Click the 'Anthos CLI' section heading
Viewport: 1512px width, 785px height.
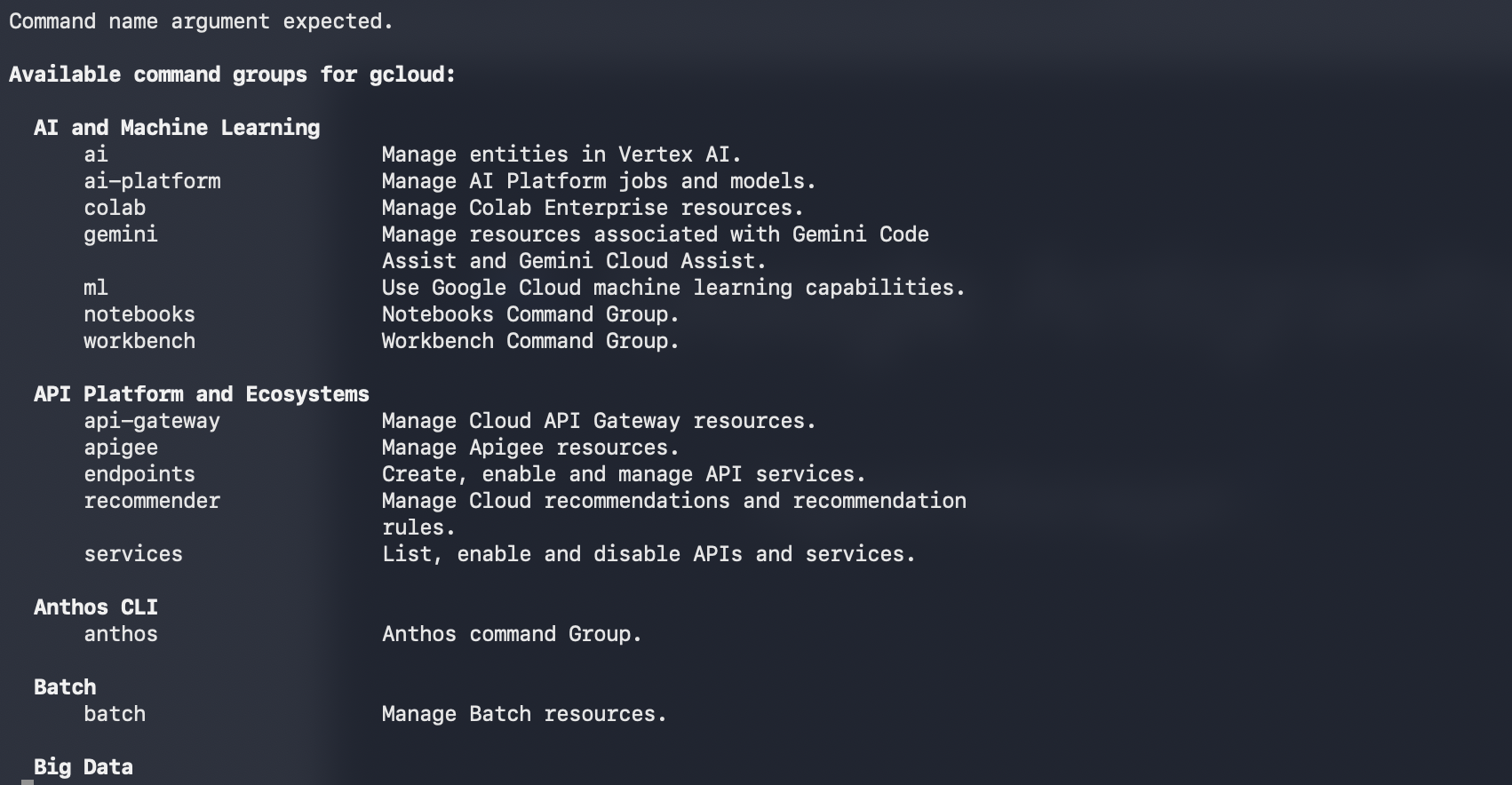tap(96, 607)
